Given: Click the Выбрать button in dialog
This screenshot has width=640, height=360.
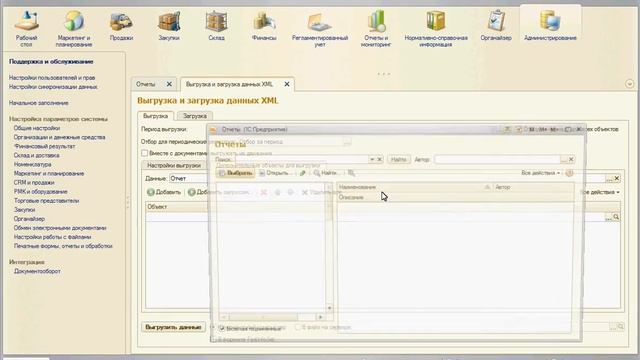Looking at the screenshot, I should pyautogui.click(x=235, y=173).
